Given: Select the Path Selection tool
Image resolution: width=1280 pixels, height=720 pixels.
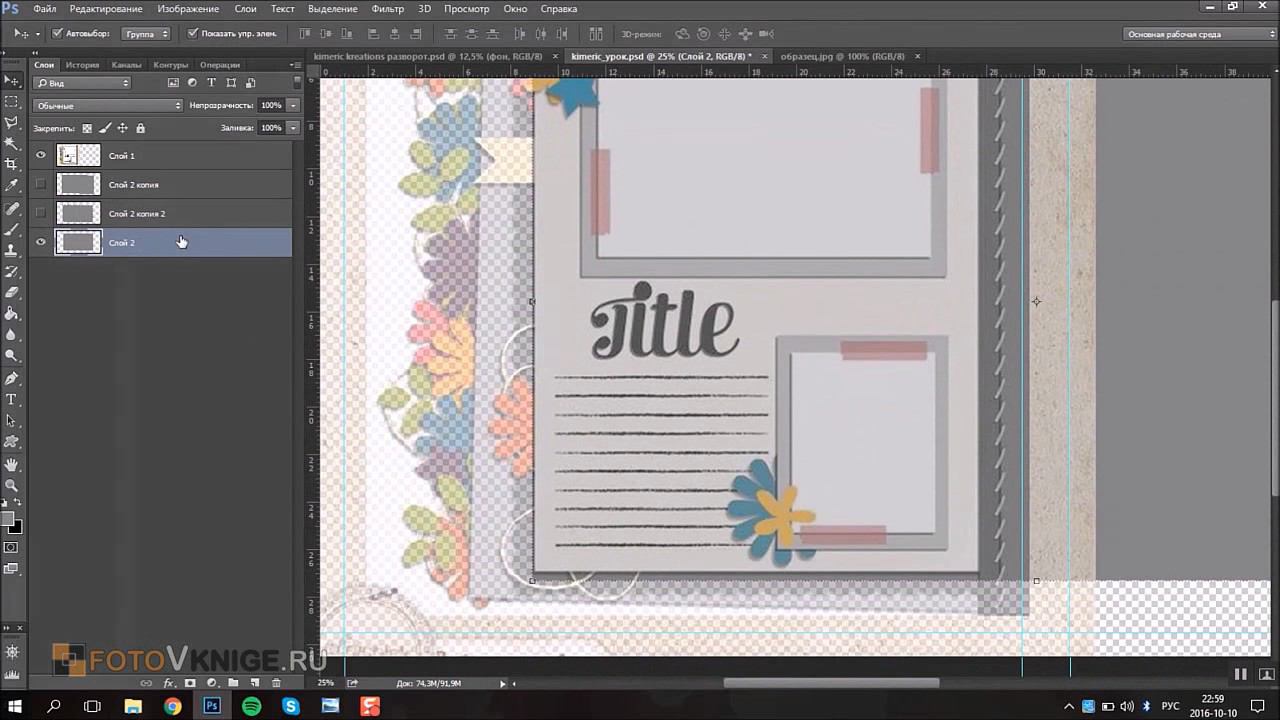Looking at the screenshot, I should point(12,421).
